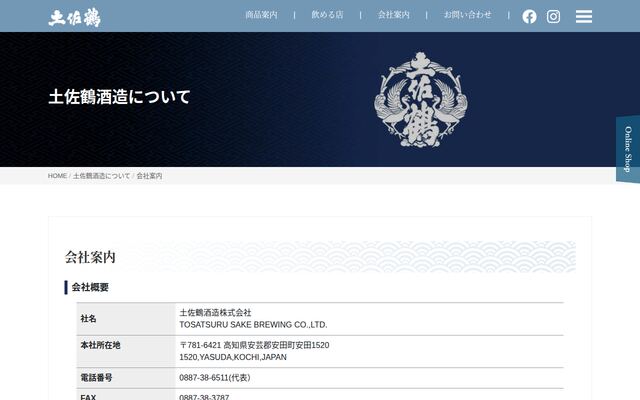
Task: Select the 〒781-6421 address line
Action: [254, 345]
